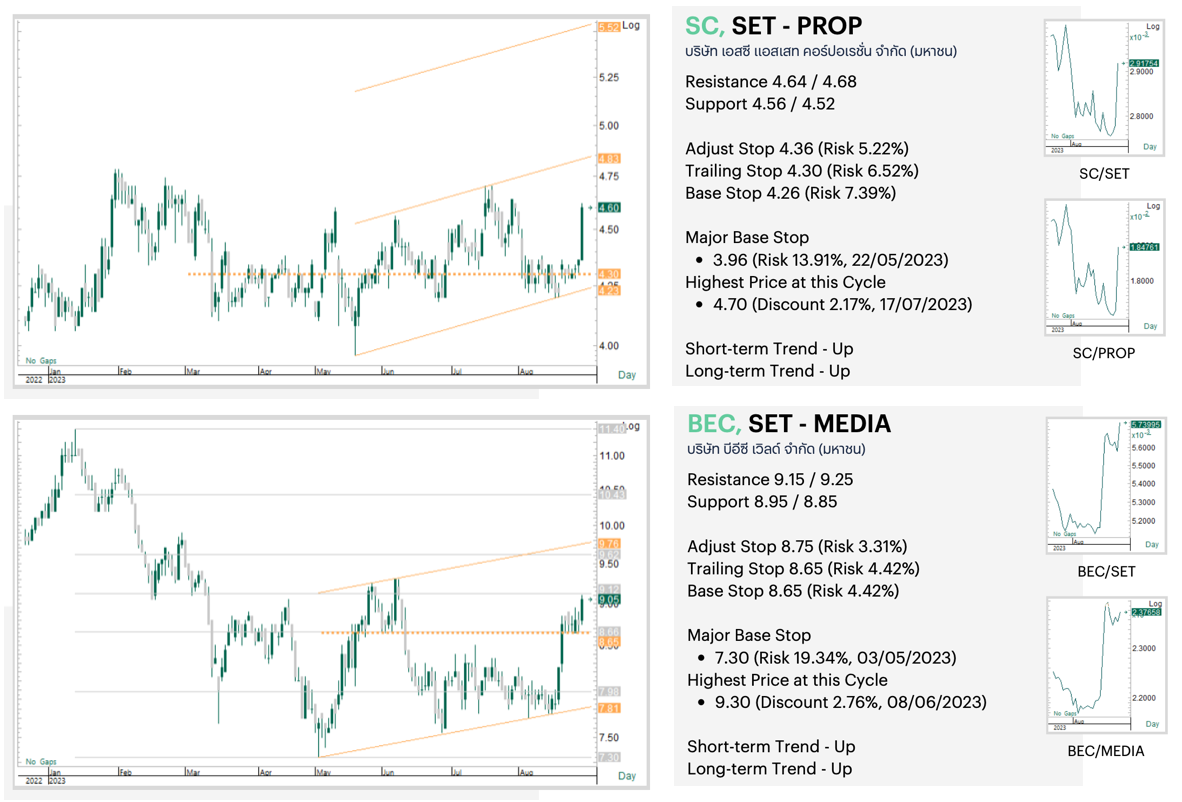1182x802 pixels.
Task: Click the 4.83 orange price tag on SC chart
Action: (609, 158)
